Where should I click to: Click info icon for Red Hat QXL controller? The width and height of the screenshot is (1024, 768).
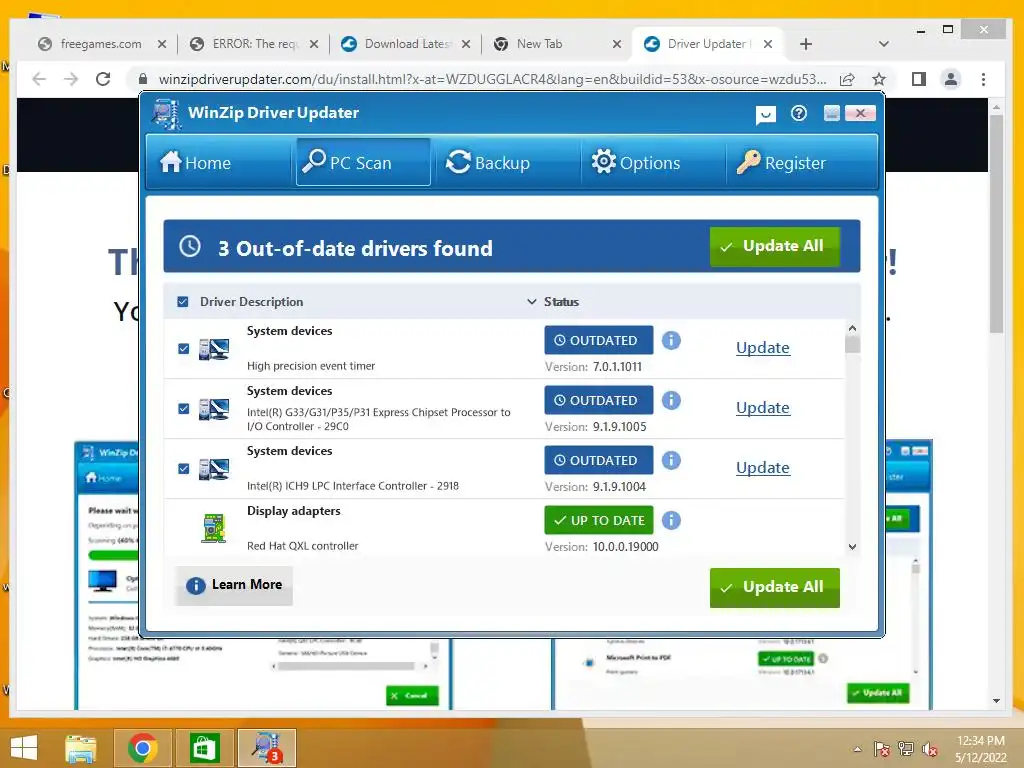tap(671, 520)
